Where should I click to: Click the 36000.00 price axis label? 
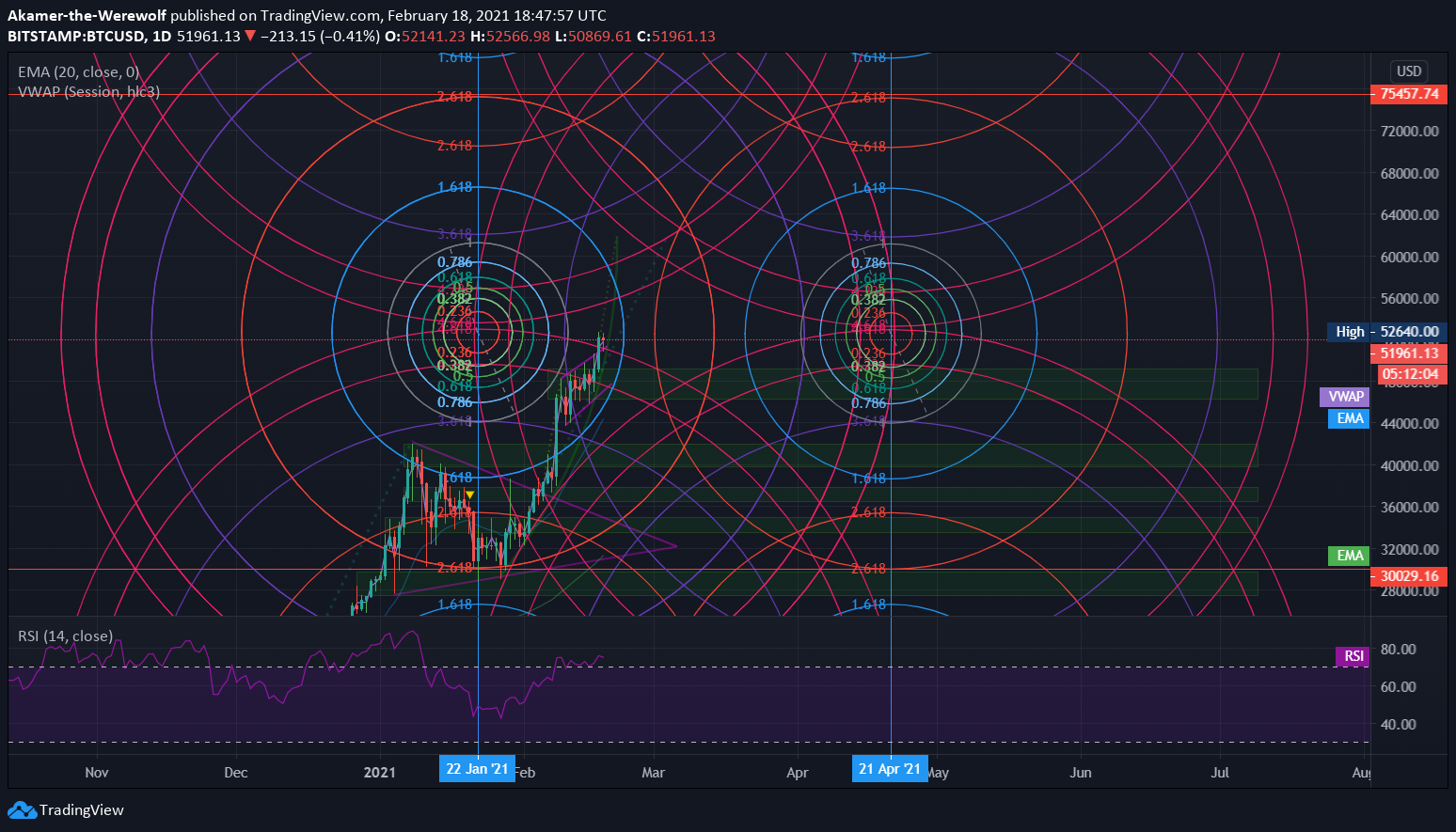1410,507
